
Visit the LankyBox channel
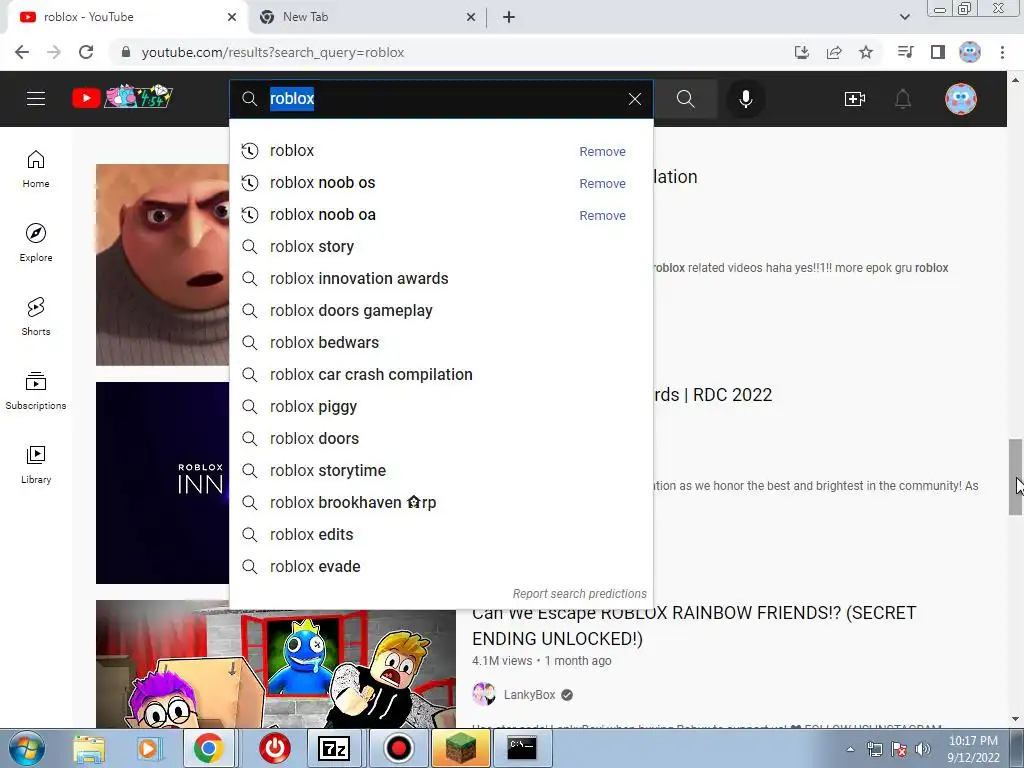pos(529,695)
